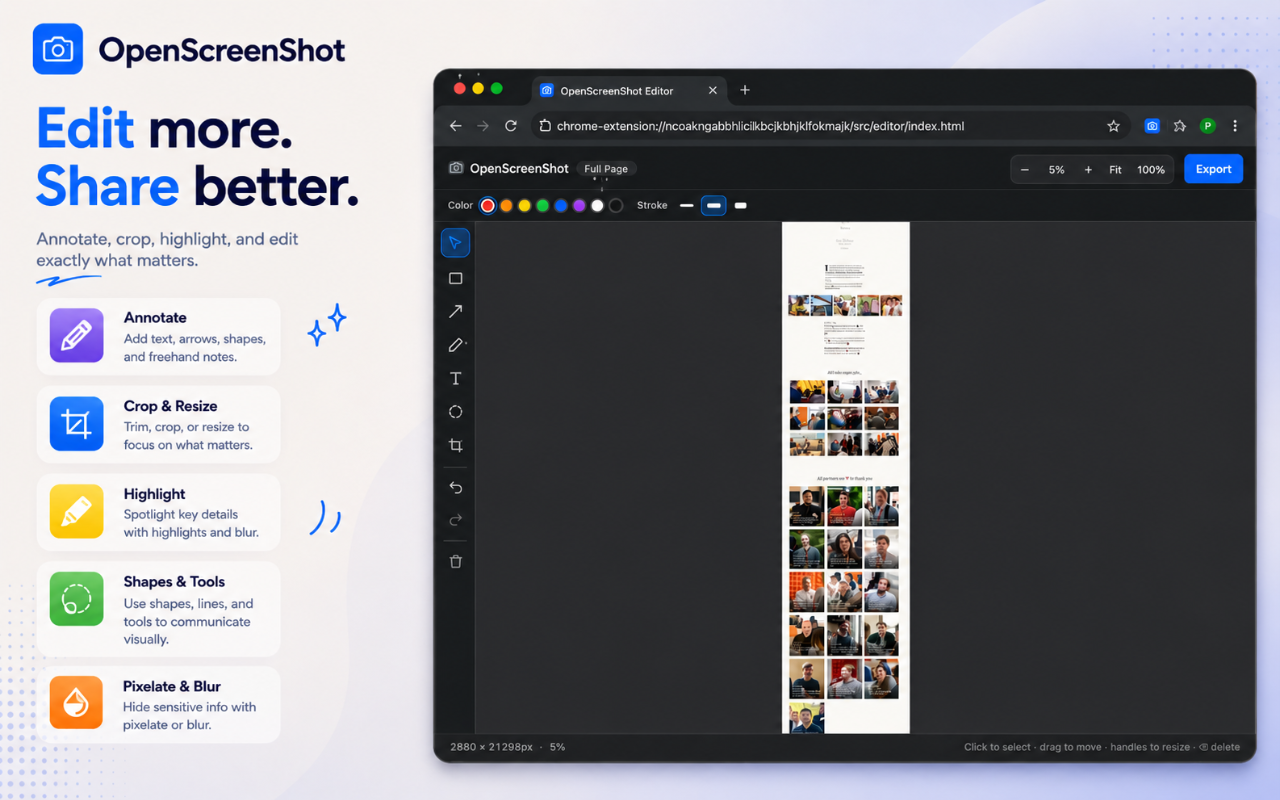Image resolution: width=1280 pixels, height=800 pixels.
Task: Undo the last edit
Action: point(455,487)
